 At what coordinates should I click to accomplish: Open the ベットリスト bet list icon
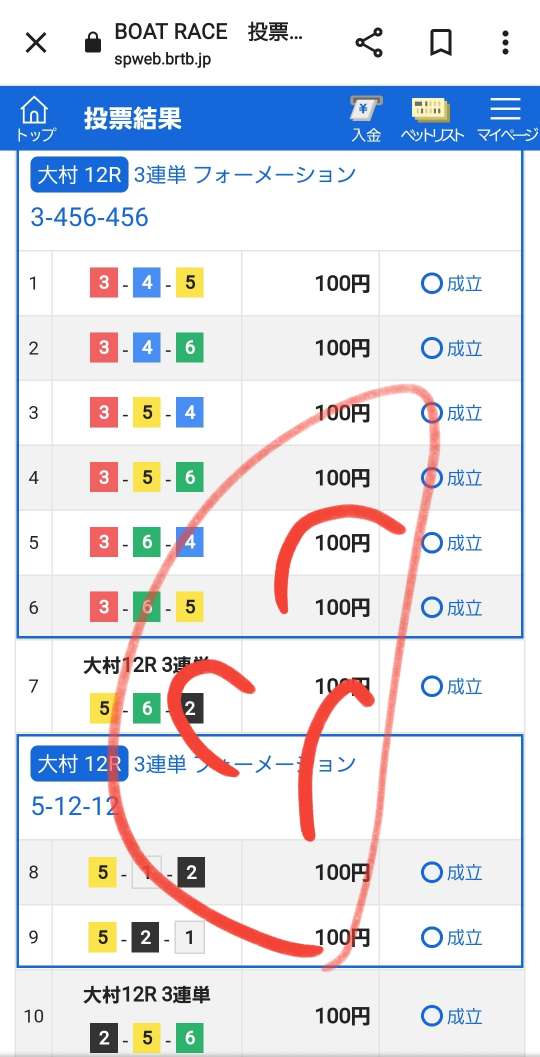[432, 118]
